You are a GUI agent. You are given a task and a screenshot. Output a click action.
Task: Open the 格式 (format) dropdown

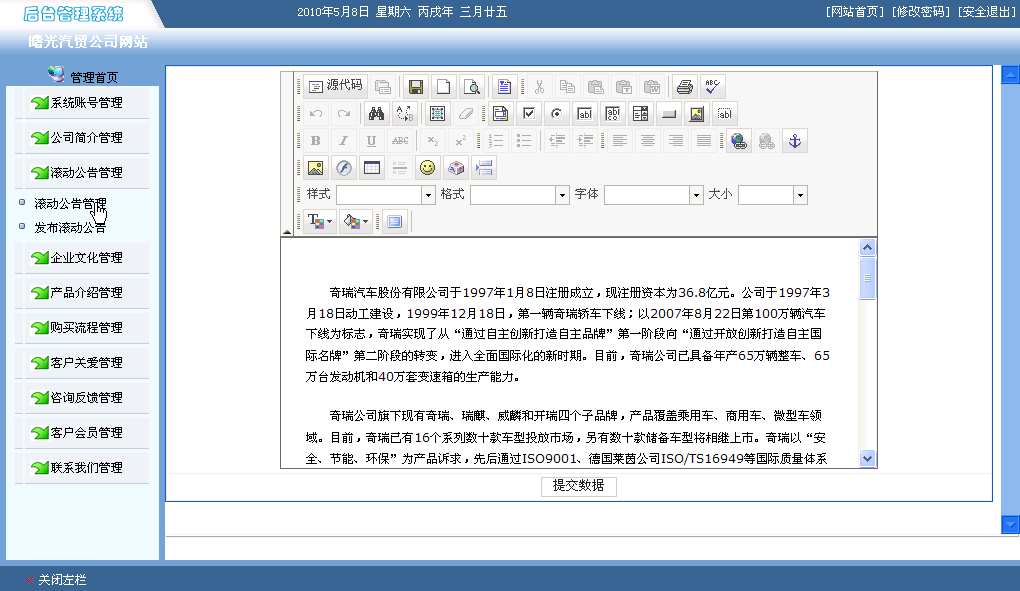[x=520, y=195]
